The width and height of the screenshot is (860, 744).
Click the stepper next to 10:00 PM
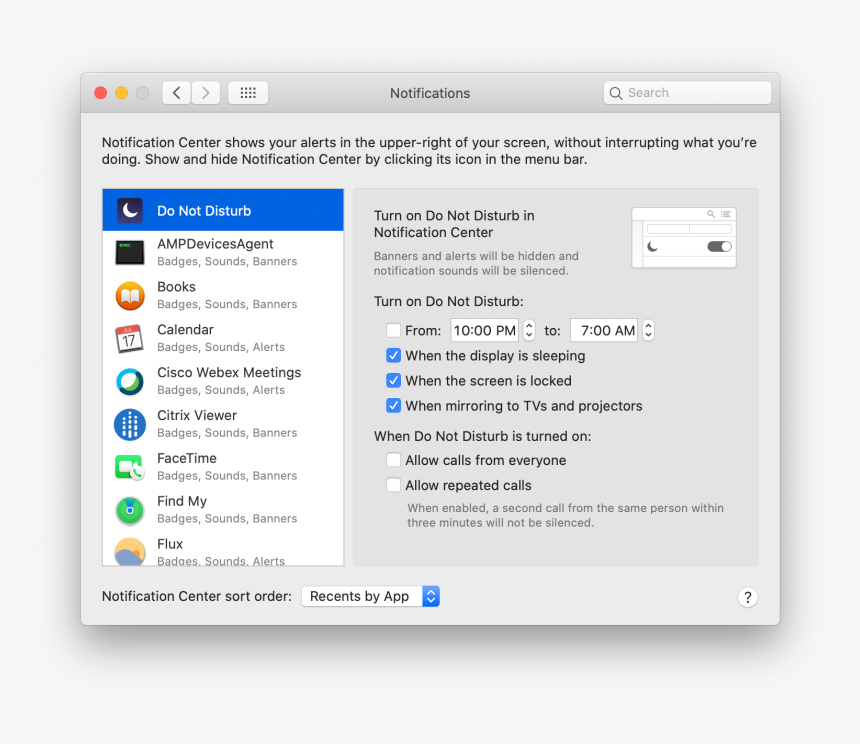pyautogui.click(x=528, y=330)
